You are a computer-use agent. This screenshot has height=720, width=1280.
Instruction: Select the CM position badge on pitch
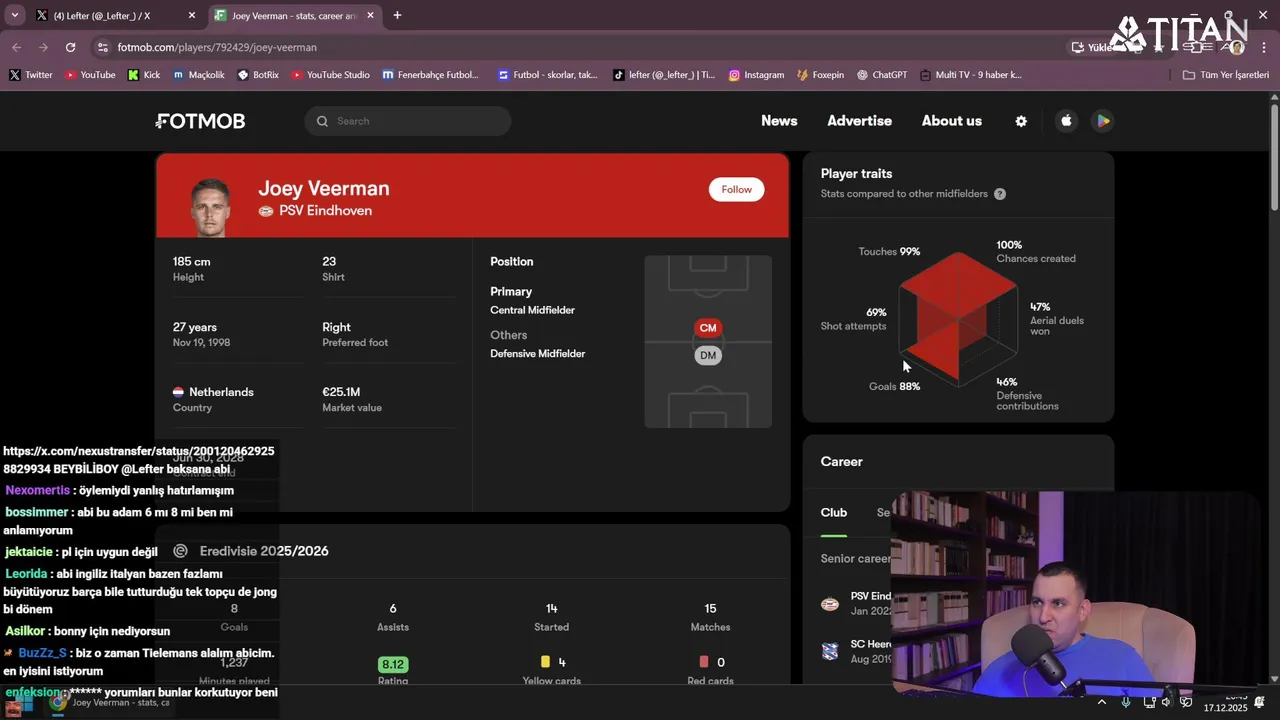click(708, 328)
